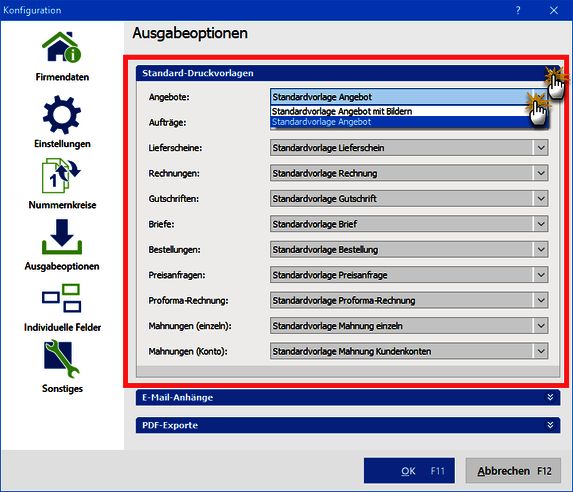Click the 'Briefe:' field label
This screenshot has width=573, height=492.
click(161, 224)
